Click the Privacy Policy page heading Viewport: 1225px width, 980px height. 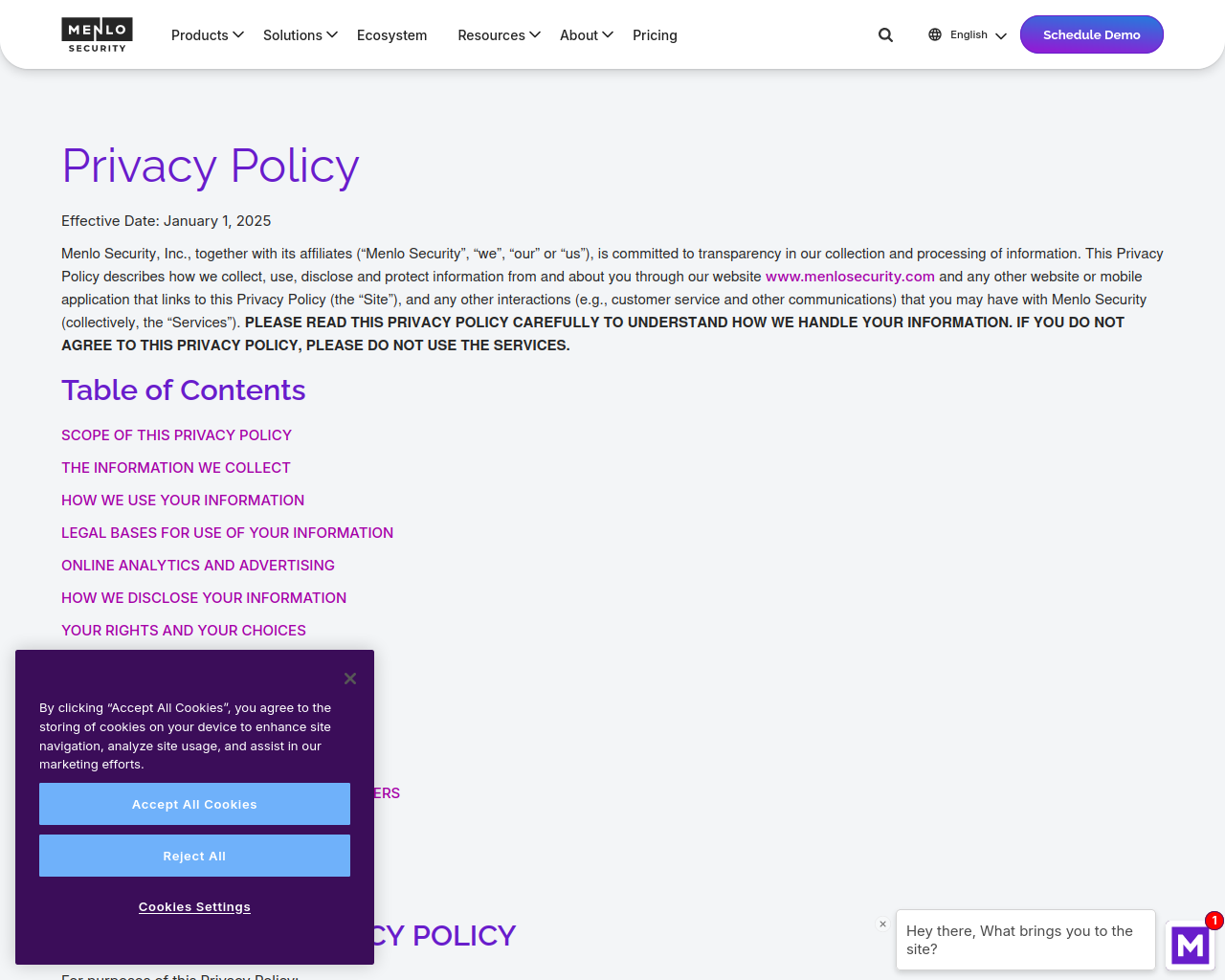(x=211, y=166)
